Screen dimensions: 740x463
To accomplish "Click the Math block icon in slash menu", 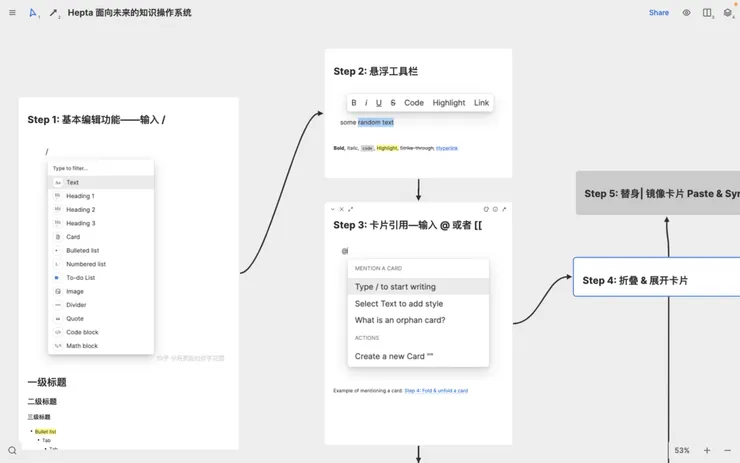I will [58, 346].
